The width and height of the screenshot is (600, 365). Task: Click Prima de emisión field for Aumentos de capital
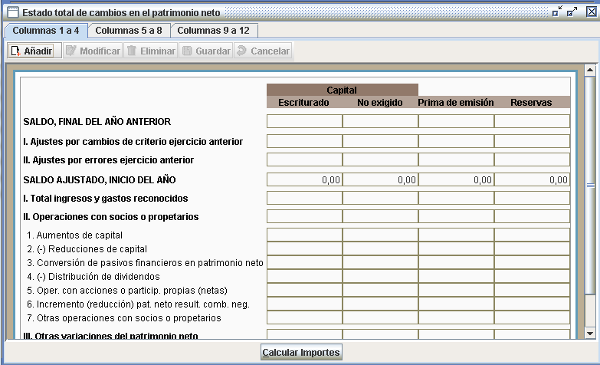456,235
